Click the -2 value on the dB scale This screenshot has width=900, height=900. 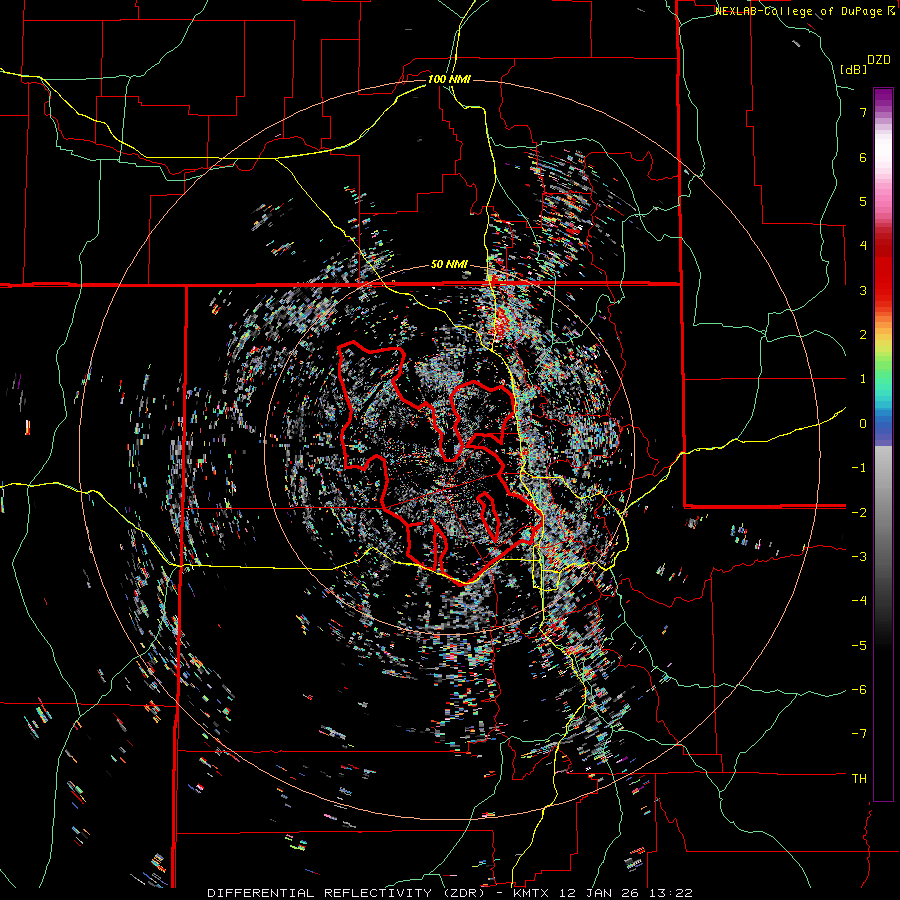coord(859,512)
